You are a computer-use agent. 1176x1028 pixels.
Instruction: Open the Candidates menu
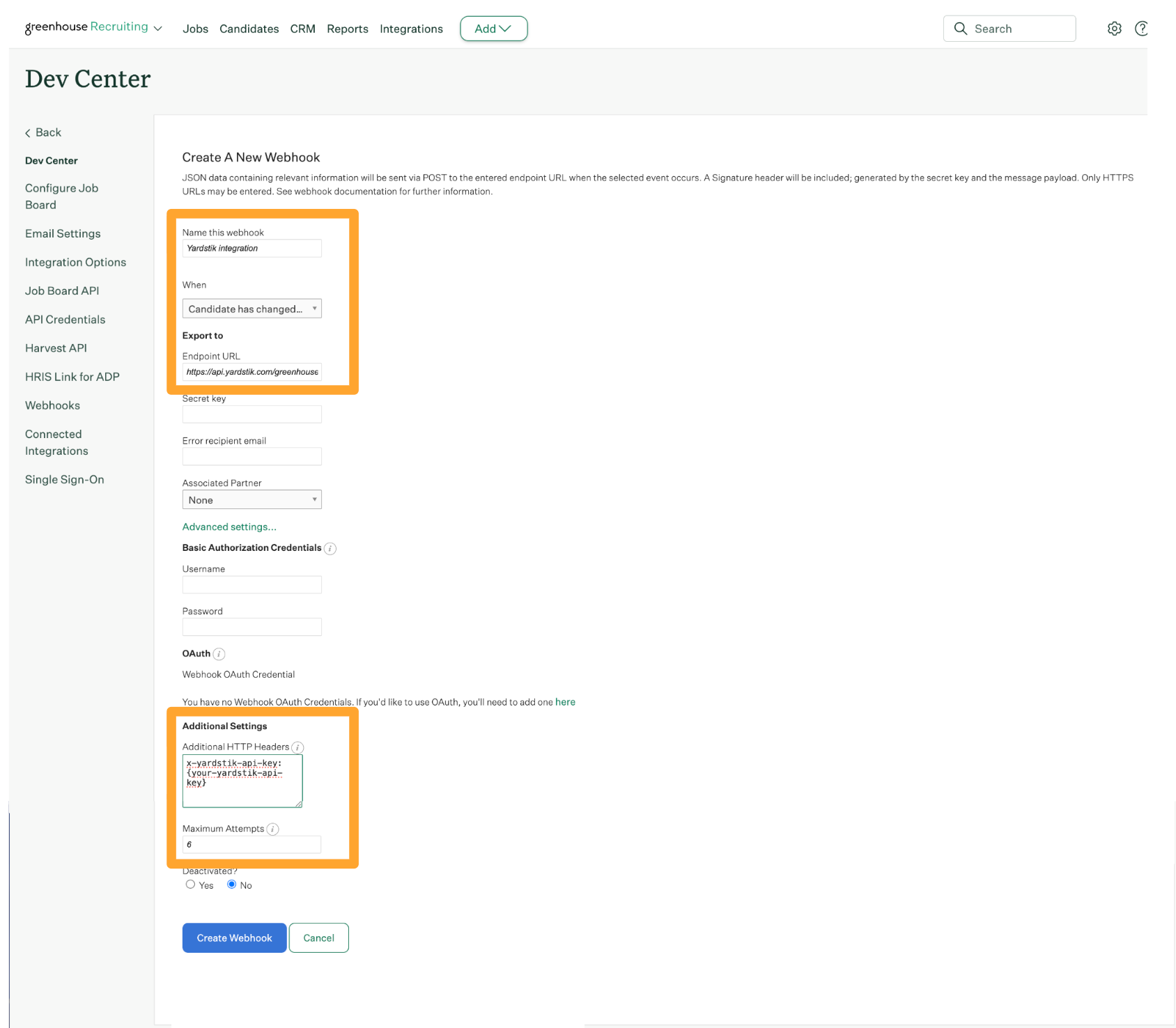pos(249,29)
